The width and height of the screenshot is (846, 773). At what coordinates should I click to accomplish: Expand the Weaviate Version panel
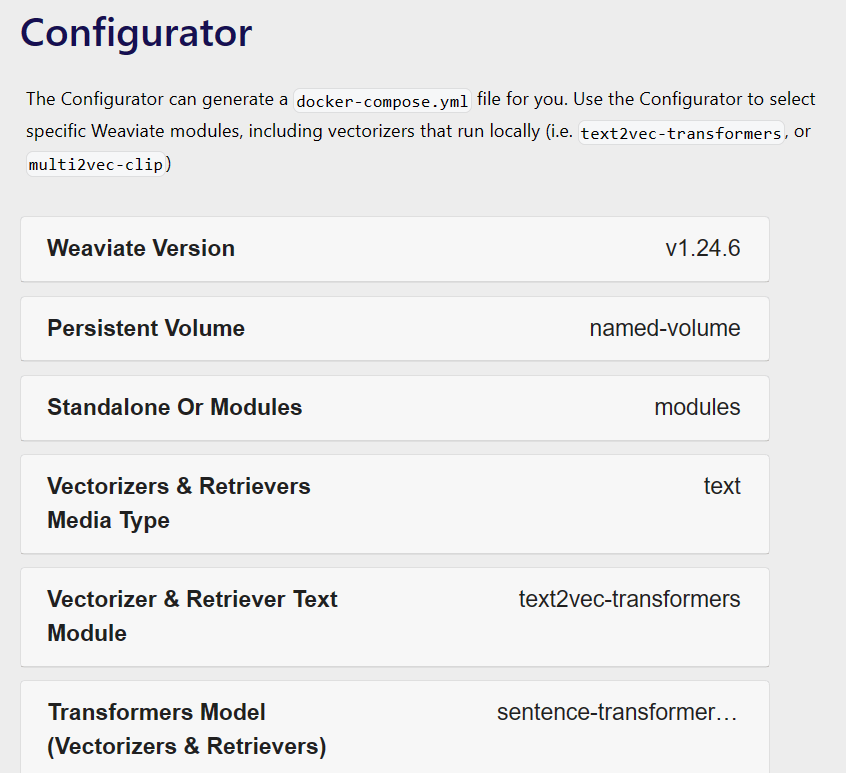click(x=394, y=248)
